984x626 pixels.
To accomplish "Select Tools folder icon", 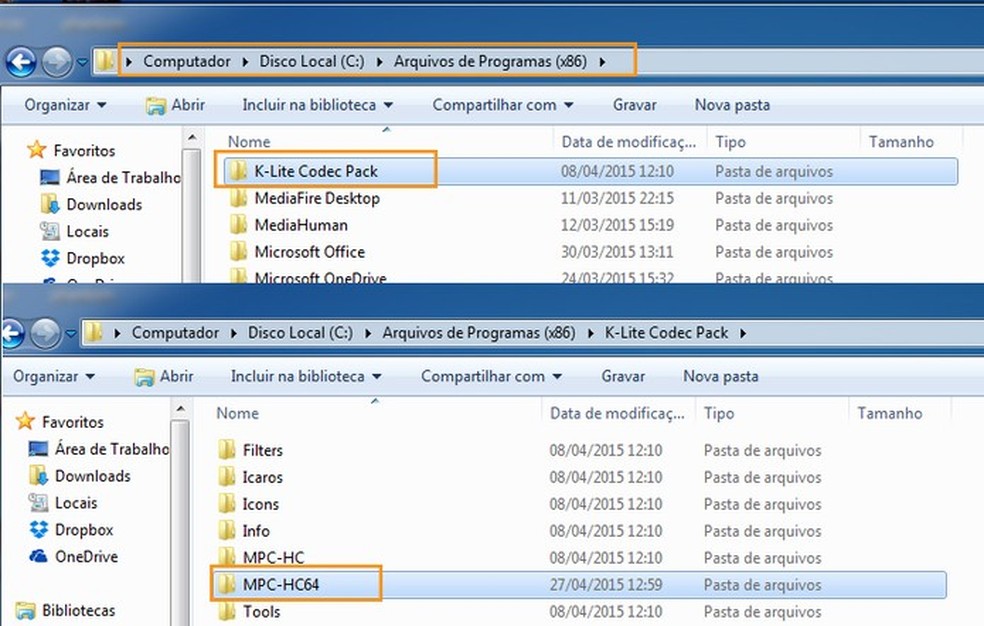I will [x=227, y=612].
